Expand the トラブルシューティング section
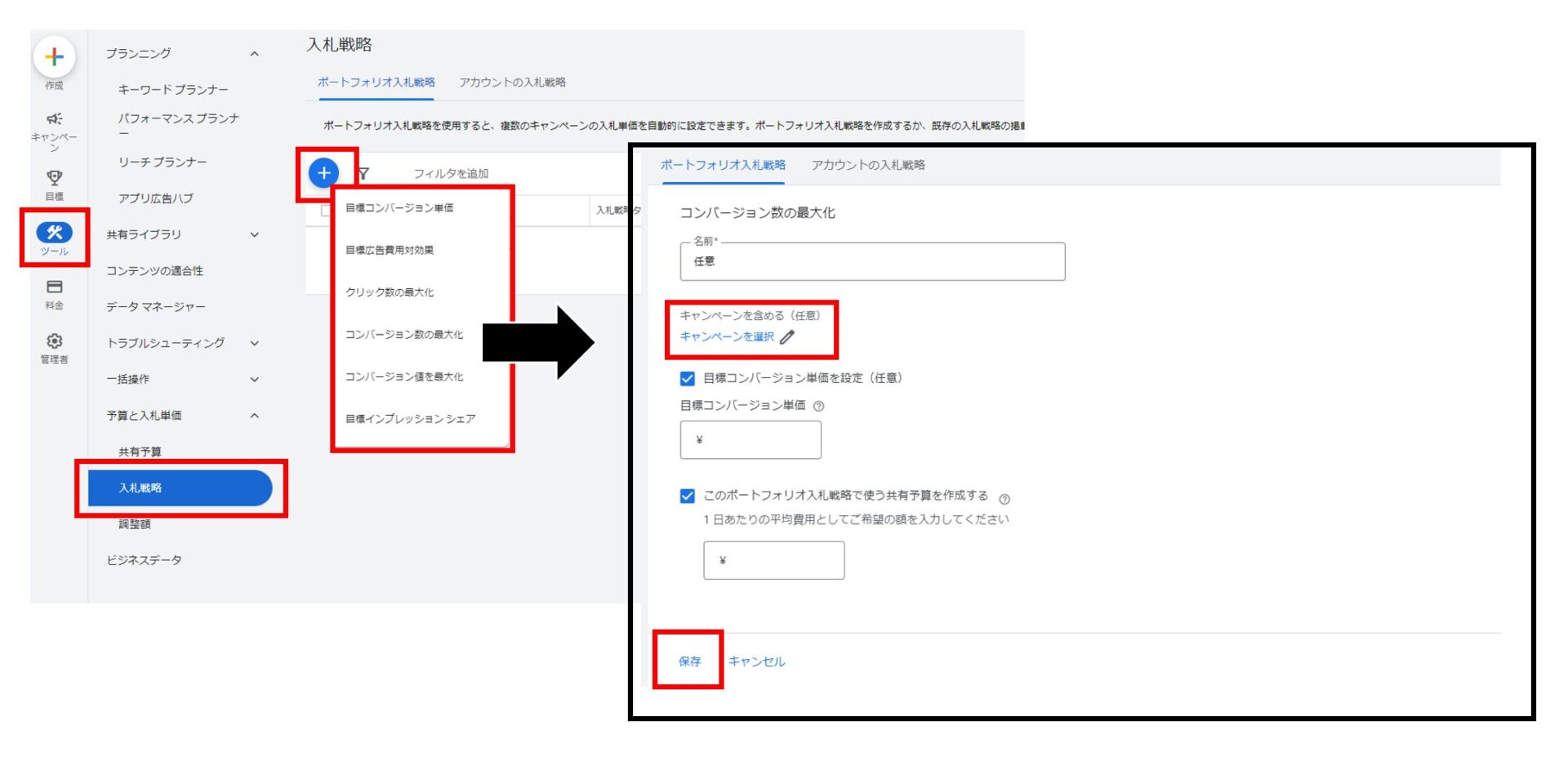 pyautogui.click(x=255, y=344)
